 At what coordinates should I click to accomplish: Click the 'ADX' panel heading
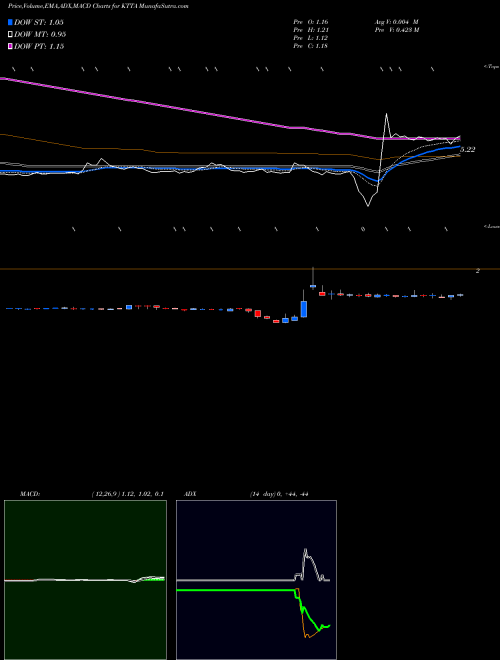(191, 494)
